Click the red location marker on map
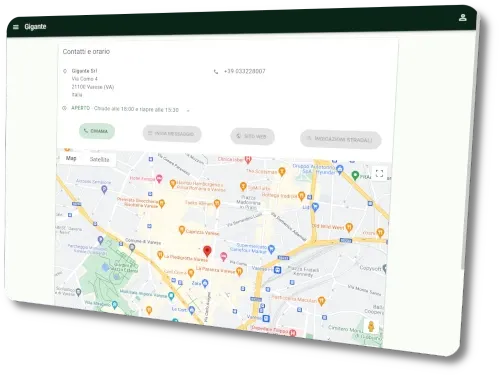Image resolution: width=500 pixels, height=377 pixels. 207,251
